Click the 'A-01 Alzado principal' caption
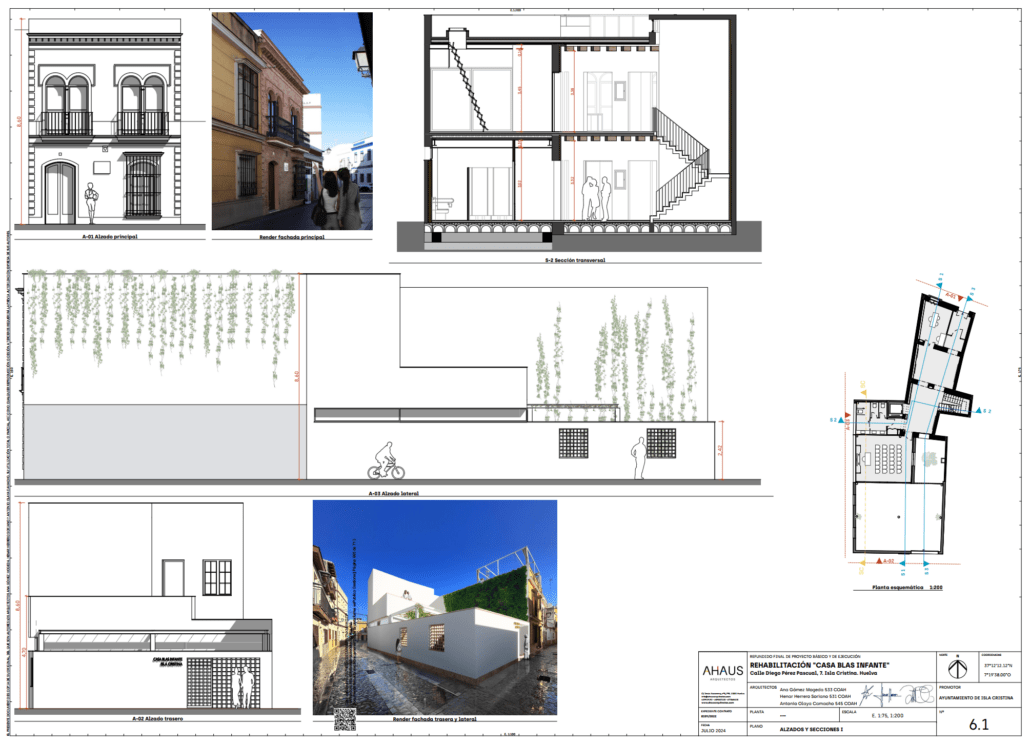The height and width of the screenshot is (744, 1030). (x=109, y=238)
